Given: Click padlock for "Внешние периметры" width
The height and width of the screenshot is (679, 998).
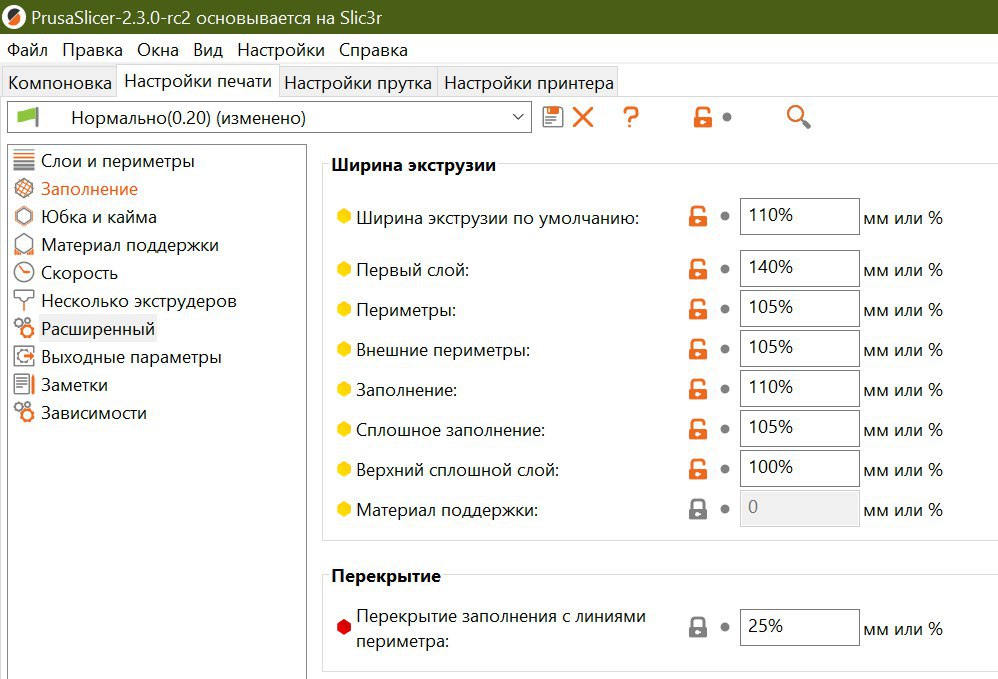Looking at the screenshot, I should point(698,349).
